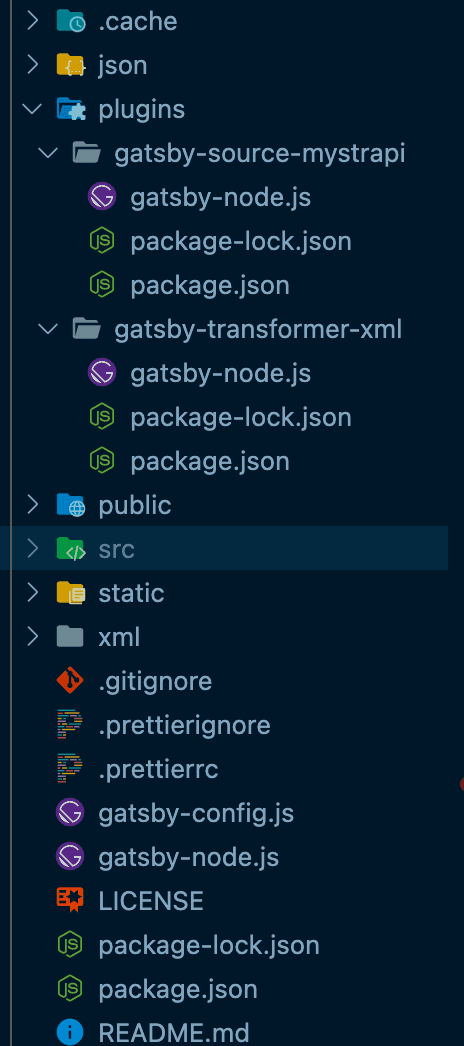Click the .cache folder clock icon
464x1046 pixels.
click(x=70, y=21)
